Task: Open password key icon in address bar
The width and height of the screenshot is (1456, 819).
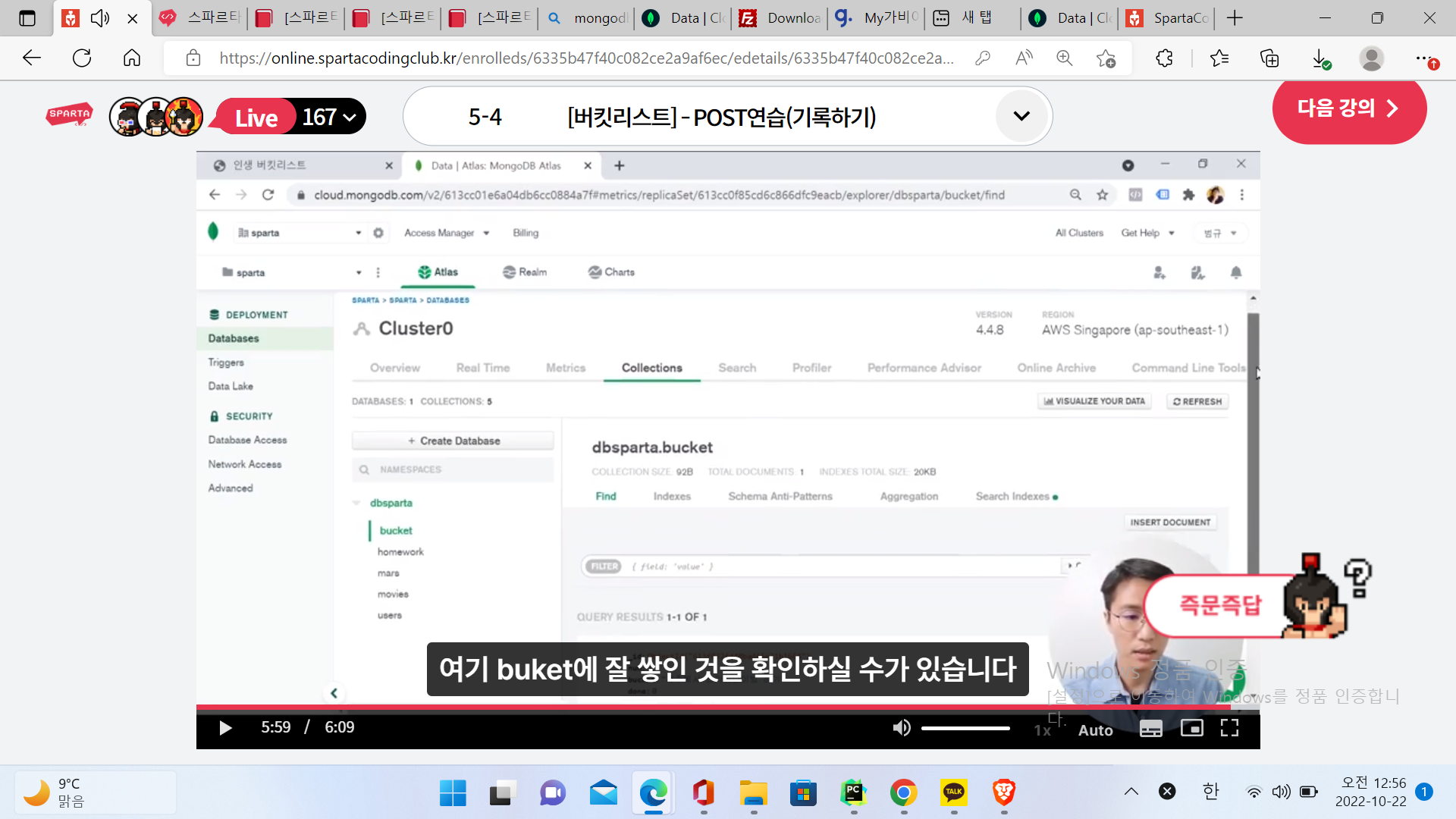Action: point(983,58)
